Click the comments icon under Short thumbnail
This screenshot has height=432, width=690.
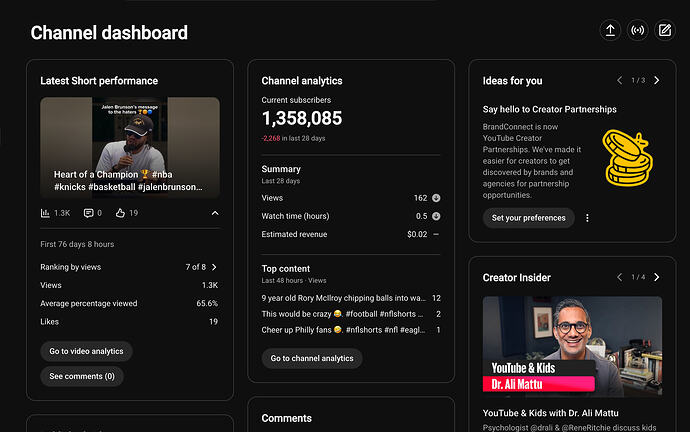pos(88,213)
